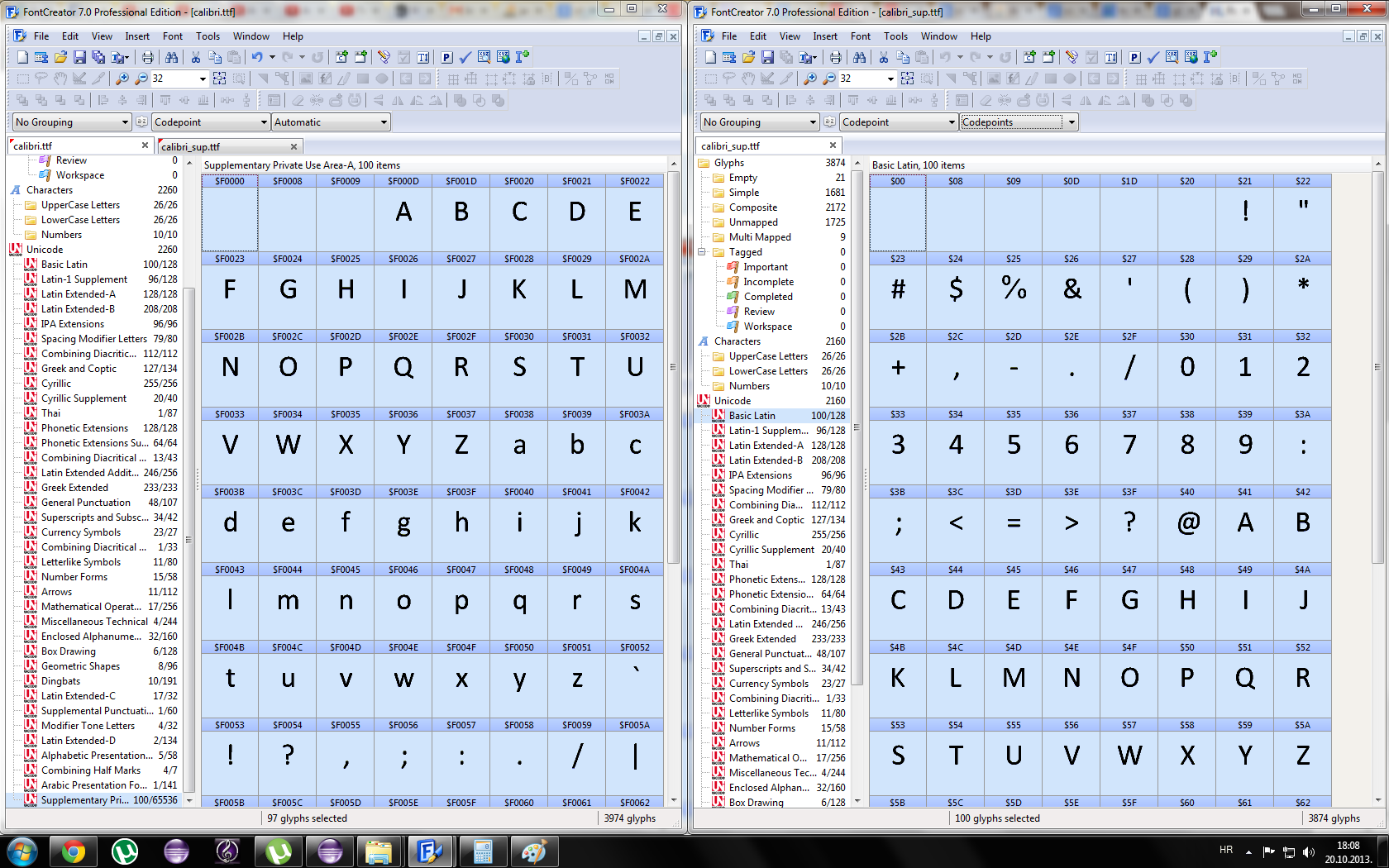
Task: Click Zoom in magnifier in calibri.ttf window
Action: tap(122, 79)
